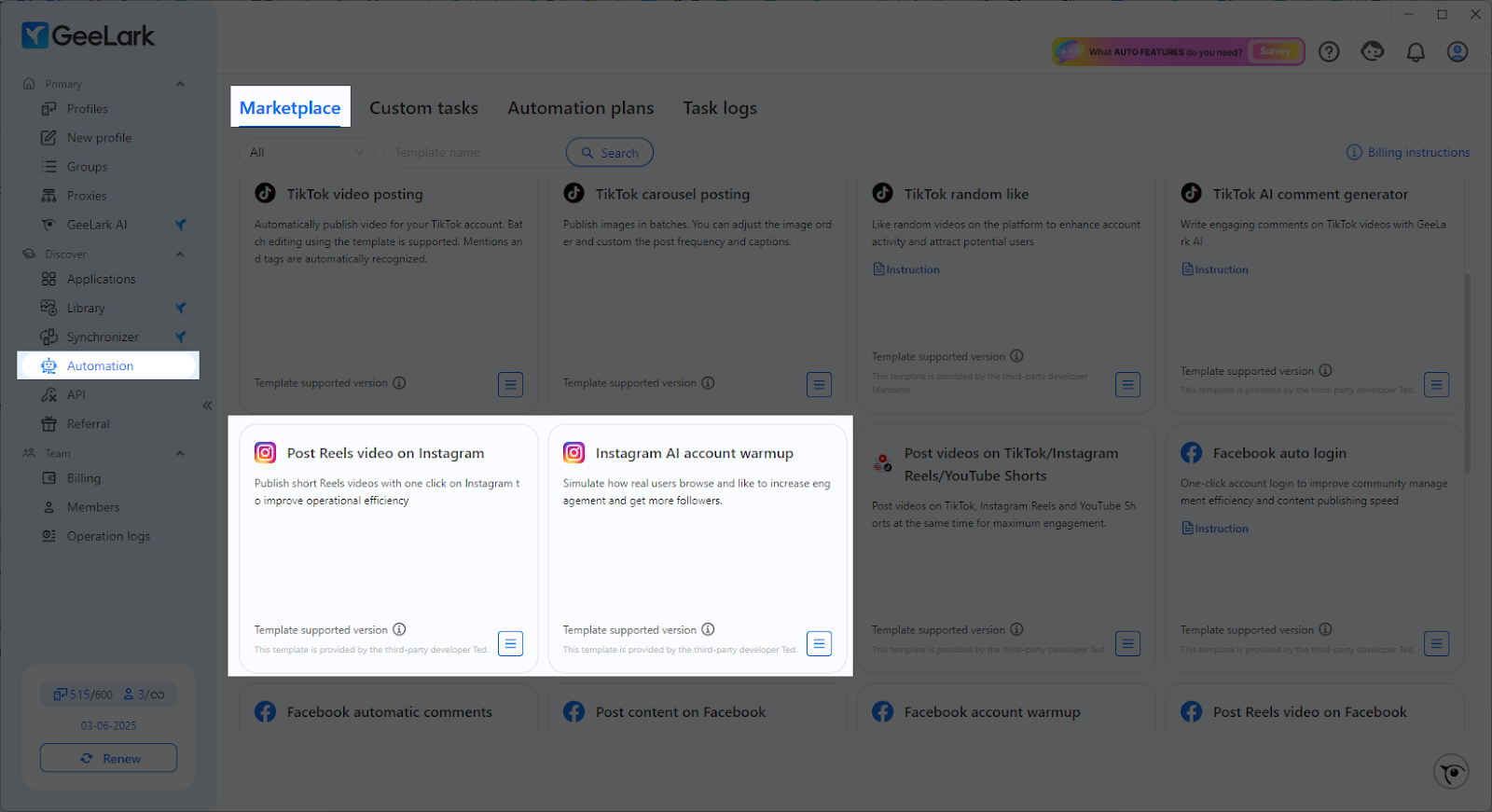1492x812 pixels.
Task: Click the TikTok icon on TikTok random like card
Action: coord(882,193)
